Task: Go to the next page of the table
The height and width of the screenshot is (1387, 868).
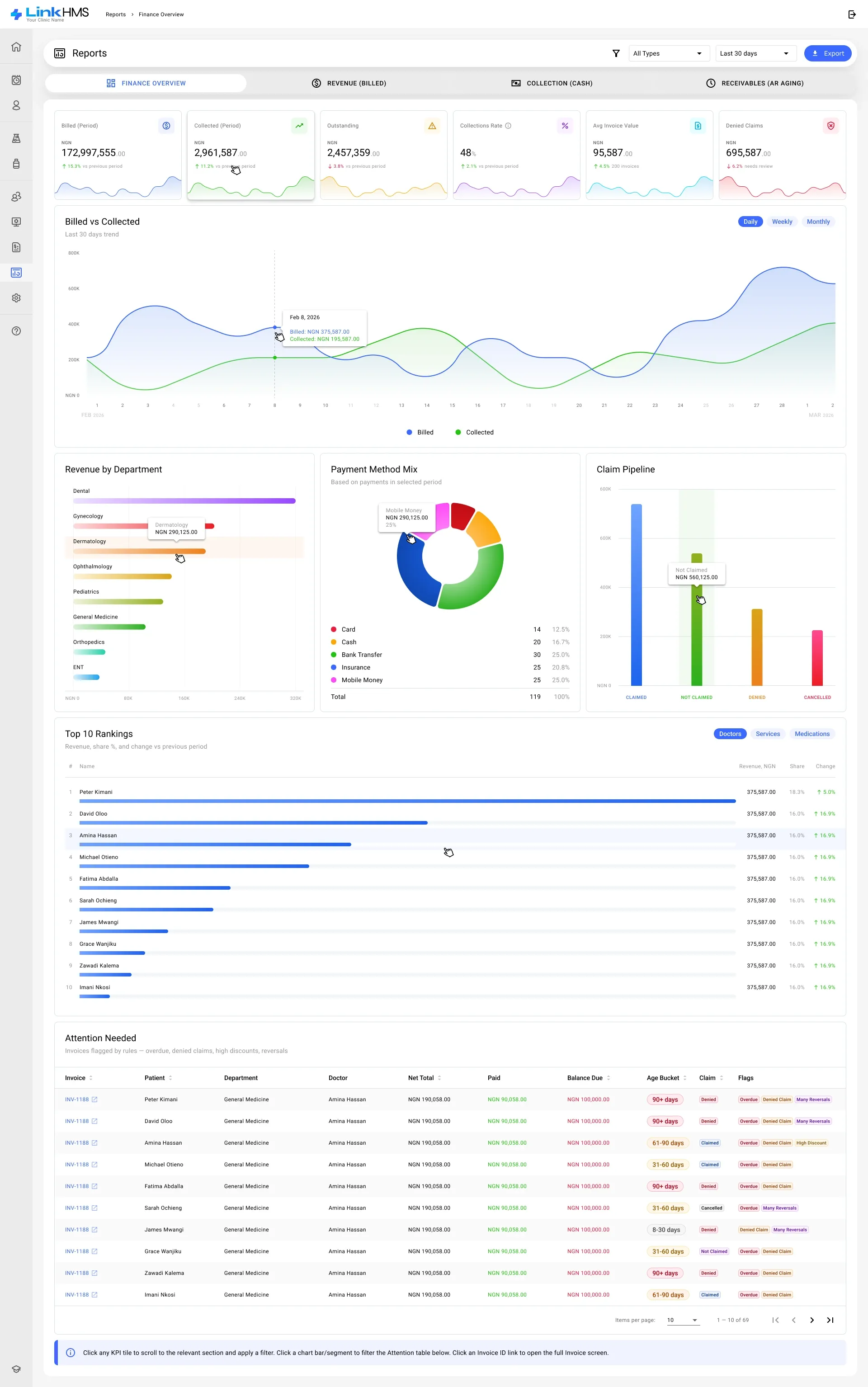Action: coord(812,1320)
